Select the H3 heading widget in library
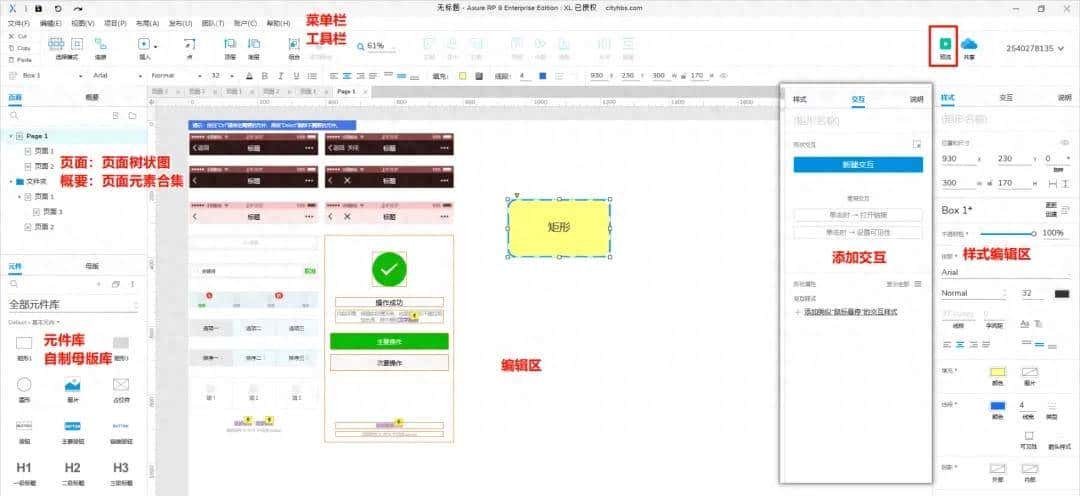The width and height of the screenshot is (1080, 496). (x=121, y=472)
